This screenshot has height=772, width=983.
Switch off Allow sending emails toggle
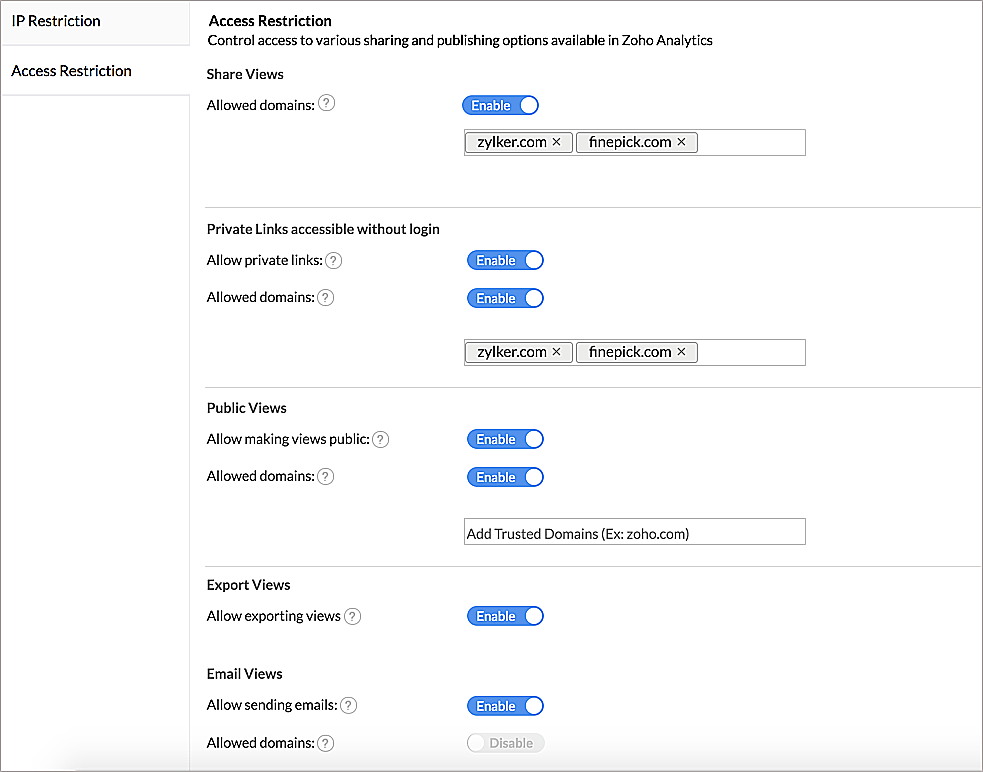click(505, 706)
